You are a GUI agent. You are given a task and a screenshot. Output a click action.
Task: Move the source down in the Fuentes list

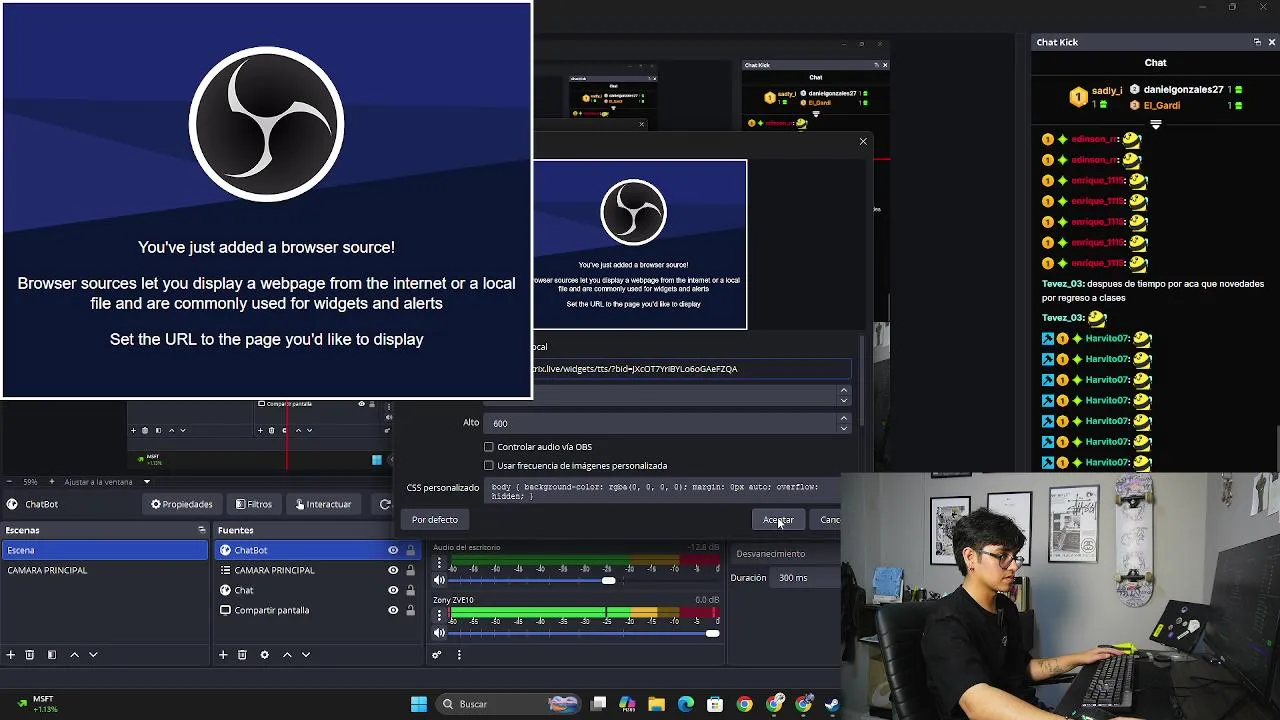(306, 655)
